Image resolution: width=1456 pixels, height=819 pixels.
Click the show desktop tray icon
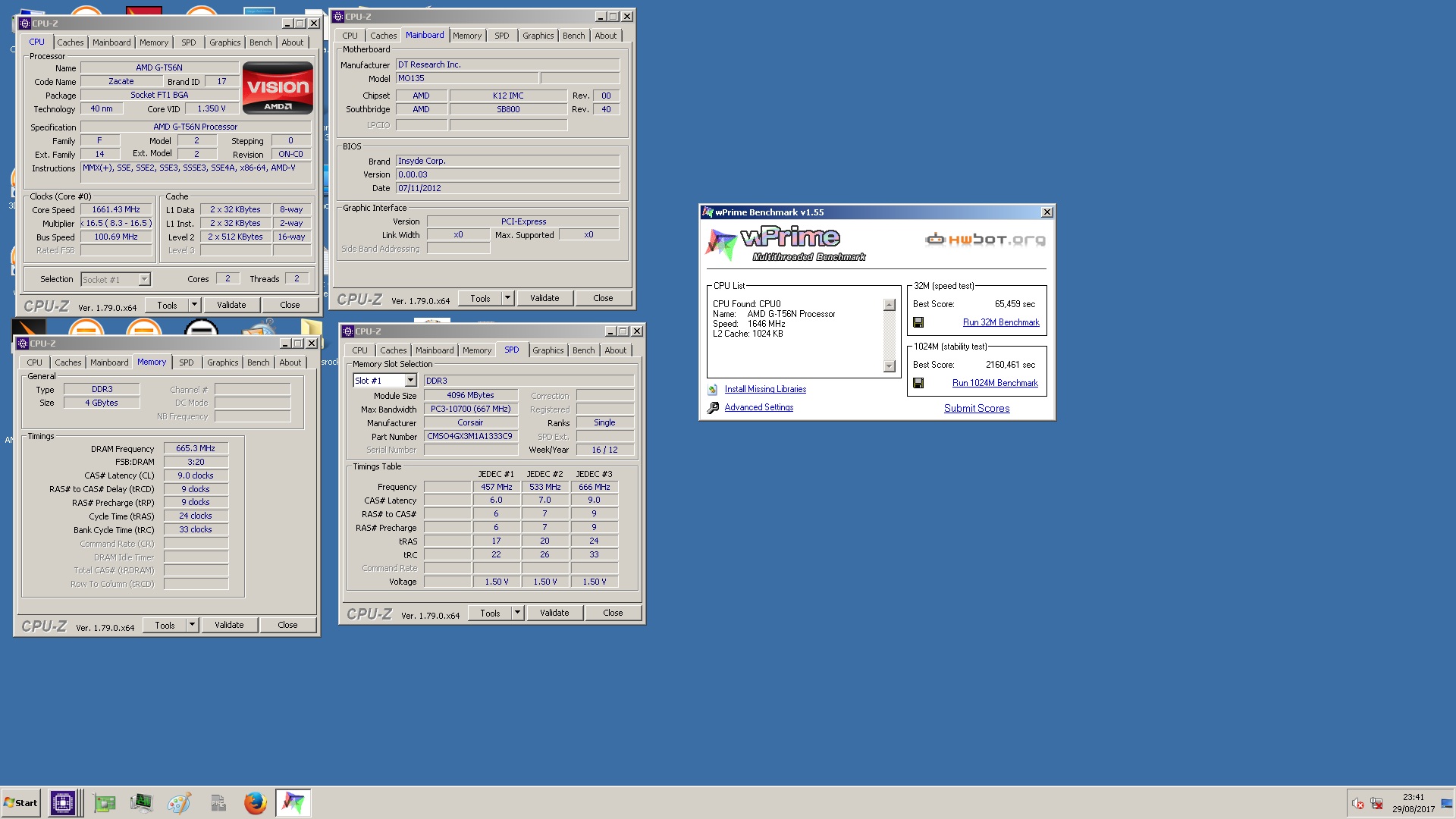[x=1447, y=804]
